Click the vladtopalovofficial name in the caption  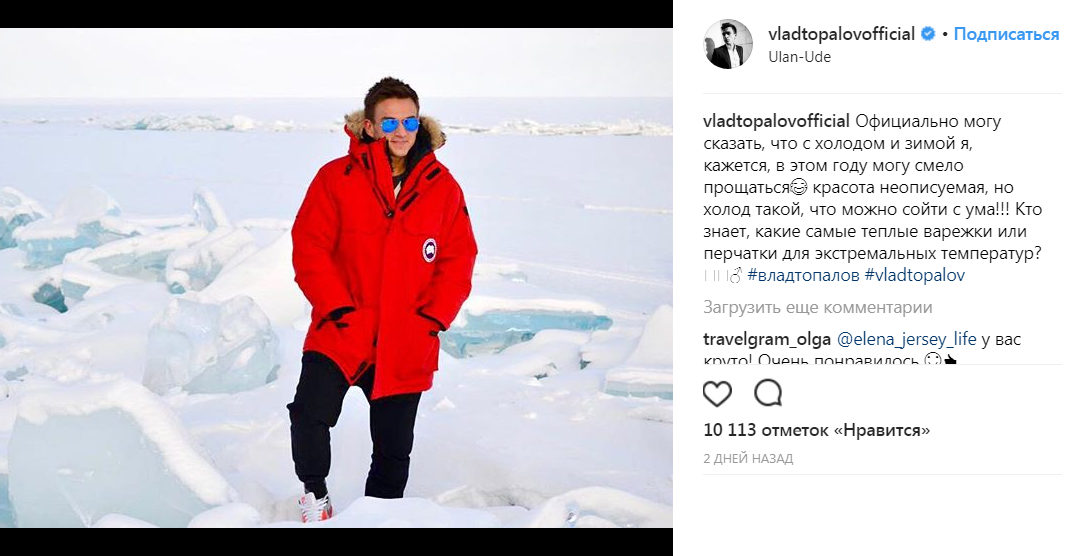pyautogui.click(x=776, y=121)
